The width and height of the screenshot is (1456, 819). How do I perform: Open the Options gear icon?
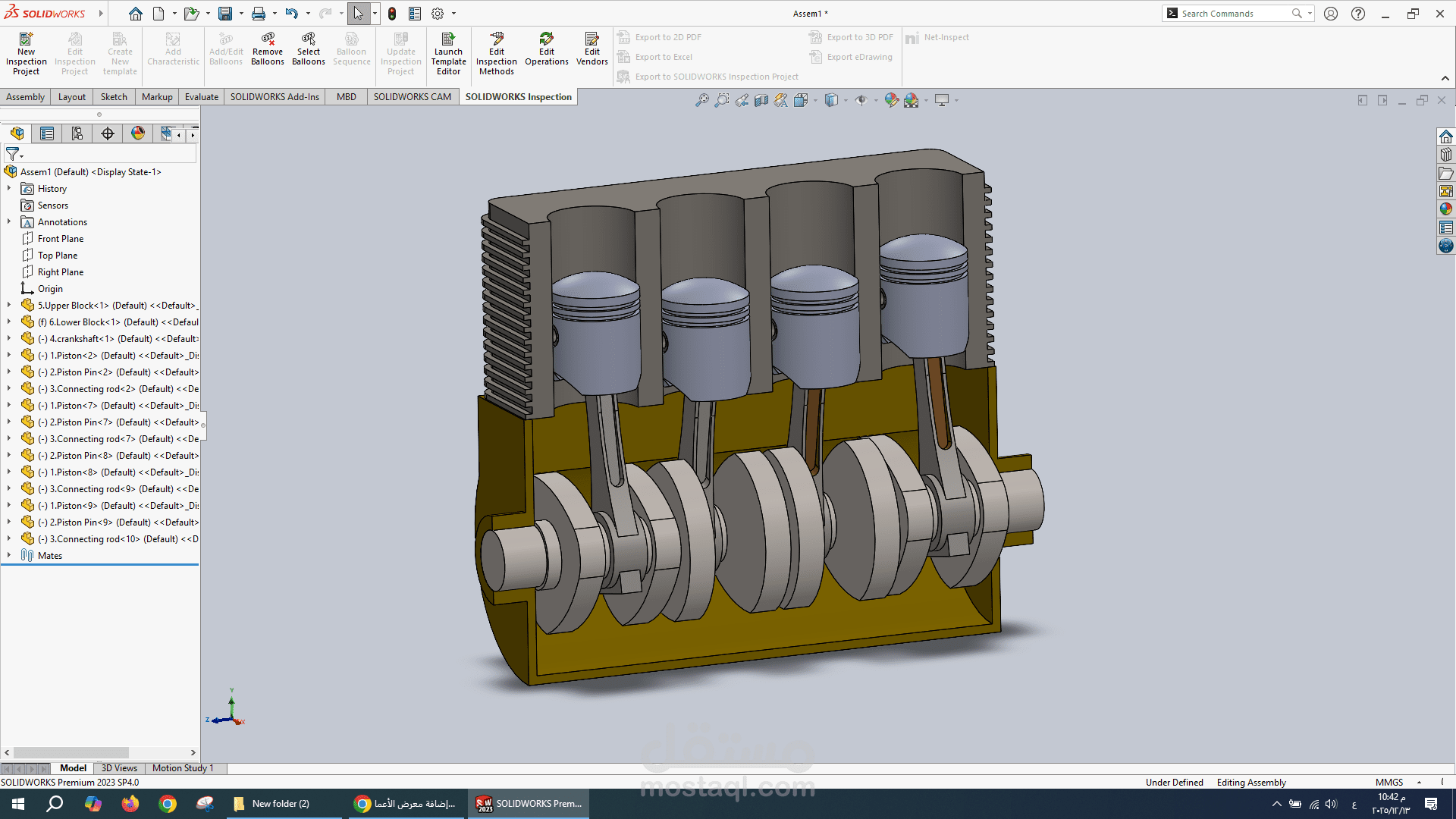pyautogui.click(x=438, y=14)
